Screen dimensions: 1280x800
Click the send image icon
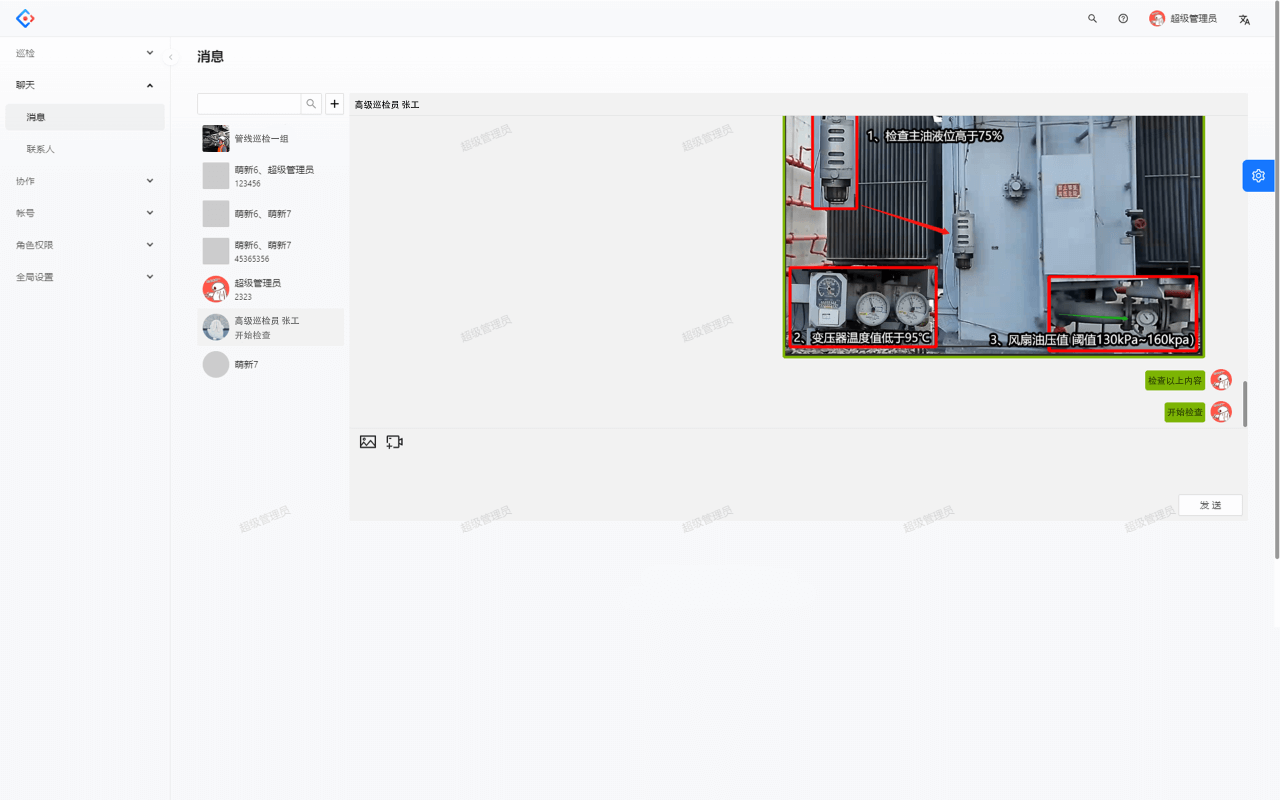click(x=368, y=442)
